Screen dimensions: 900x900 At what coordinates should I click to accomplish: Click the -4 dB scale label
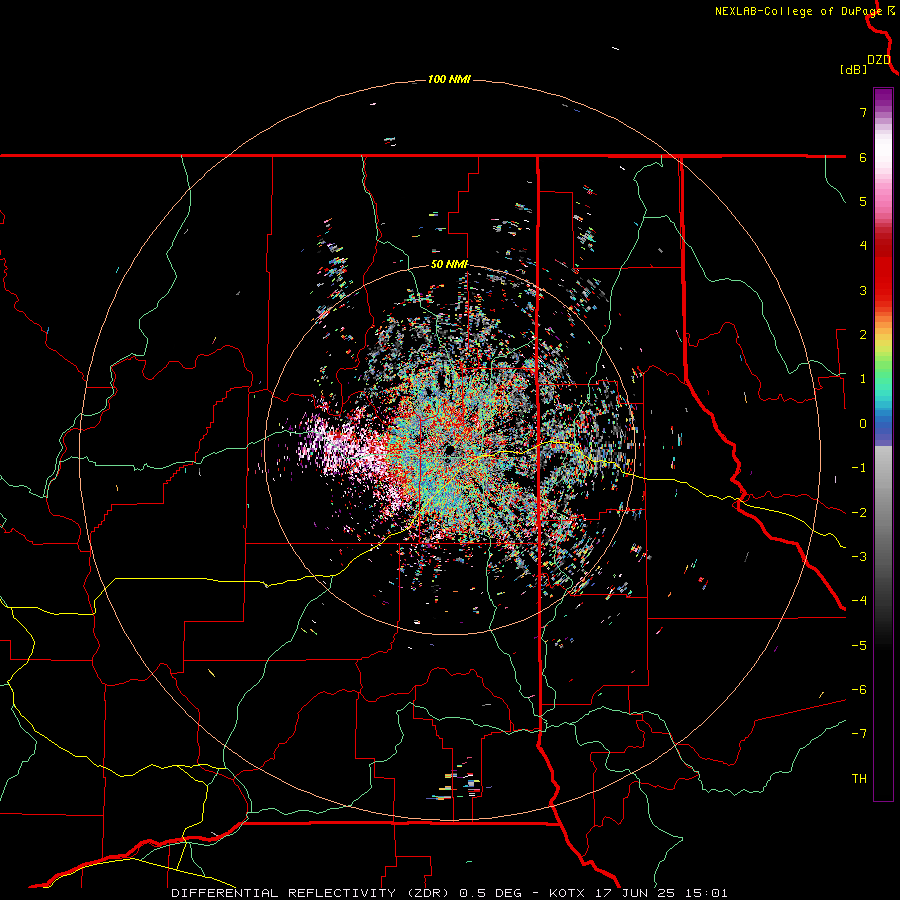coord(859,600)
